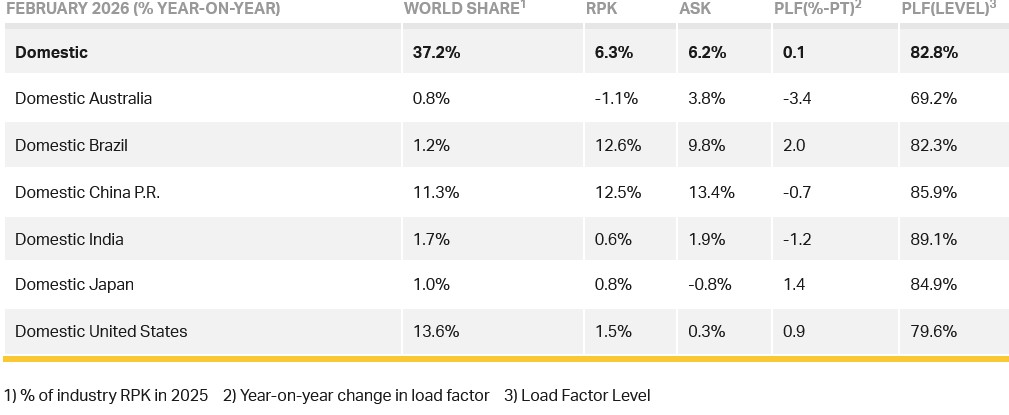1009x415 pixels.
Task: Click the PLF(LEVEL) column header
Action: click(x=949, y=10)
